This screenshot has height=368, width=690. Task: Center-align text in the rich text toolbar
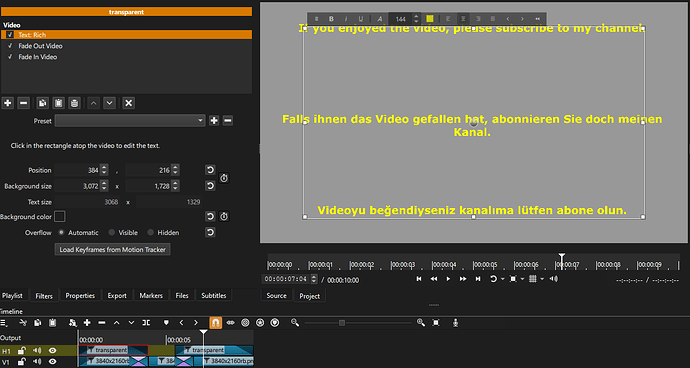463,19
